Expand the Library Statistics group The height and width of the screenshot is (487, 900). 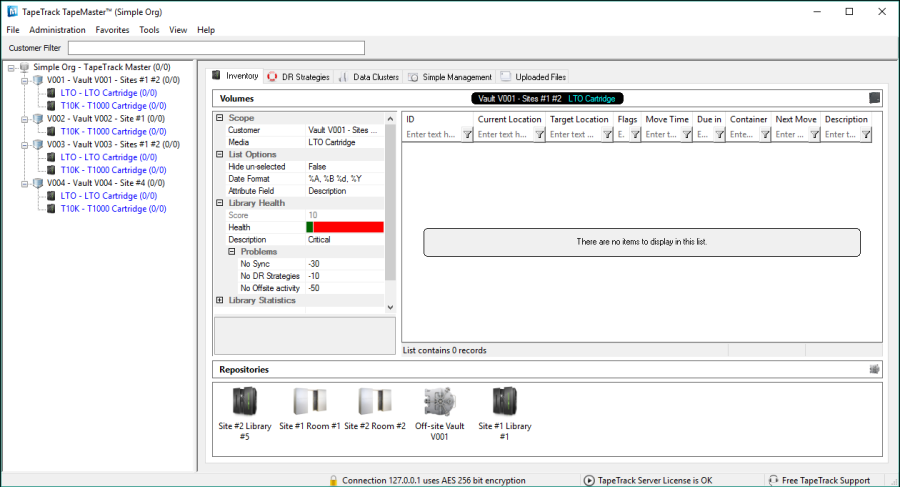[220, 300]
